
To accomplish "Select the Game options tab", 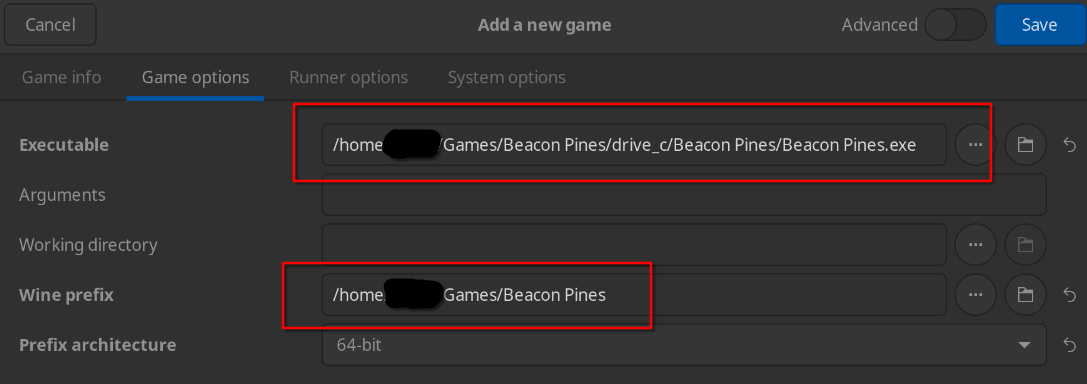I will coord(195,77).
